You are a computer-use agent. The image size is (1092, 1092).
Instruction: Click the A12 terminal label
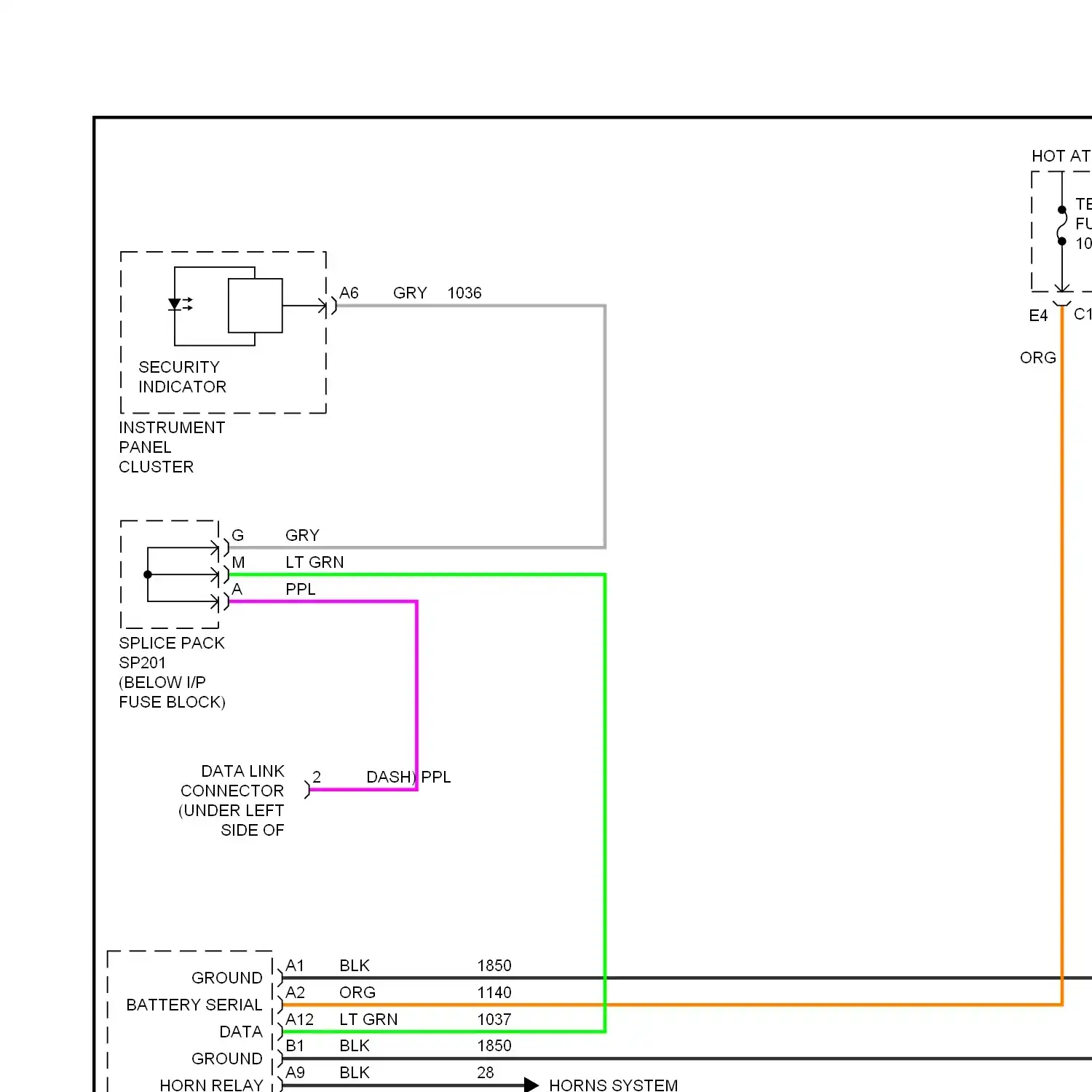pos(299,1019)
